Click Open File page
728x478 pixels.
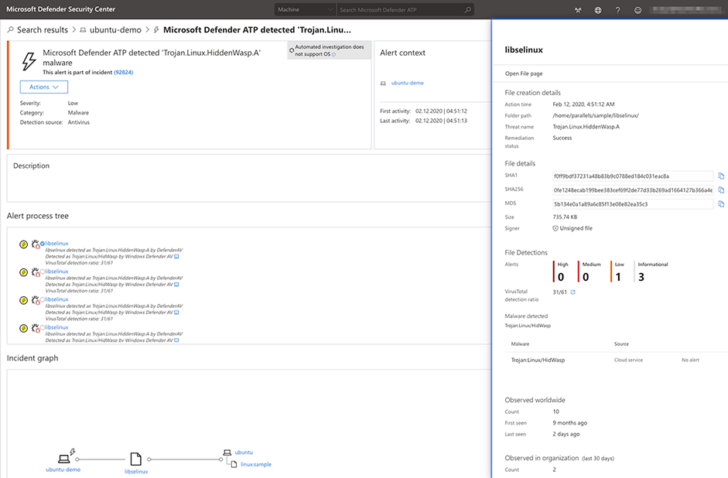524,73
